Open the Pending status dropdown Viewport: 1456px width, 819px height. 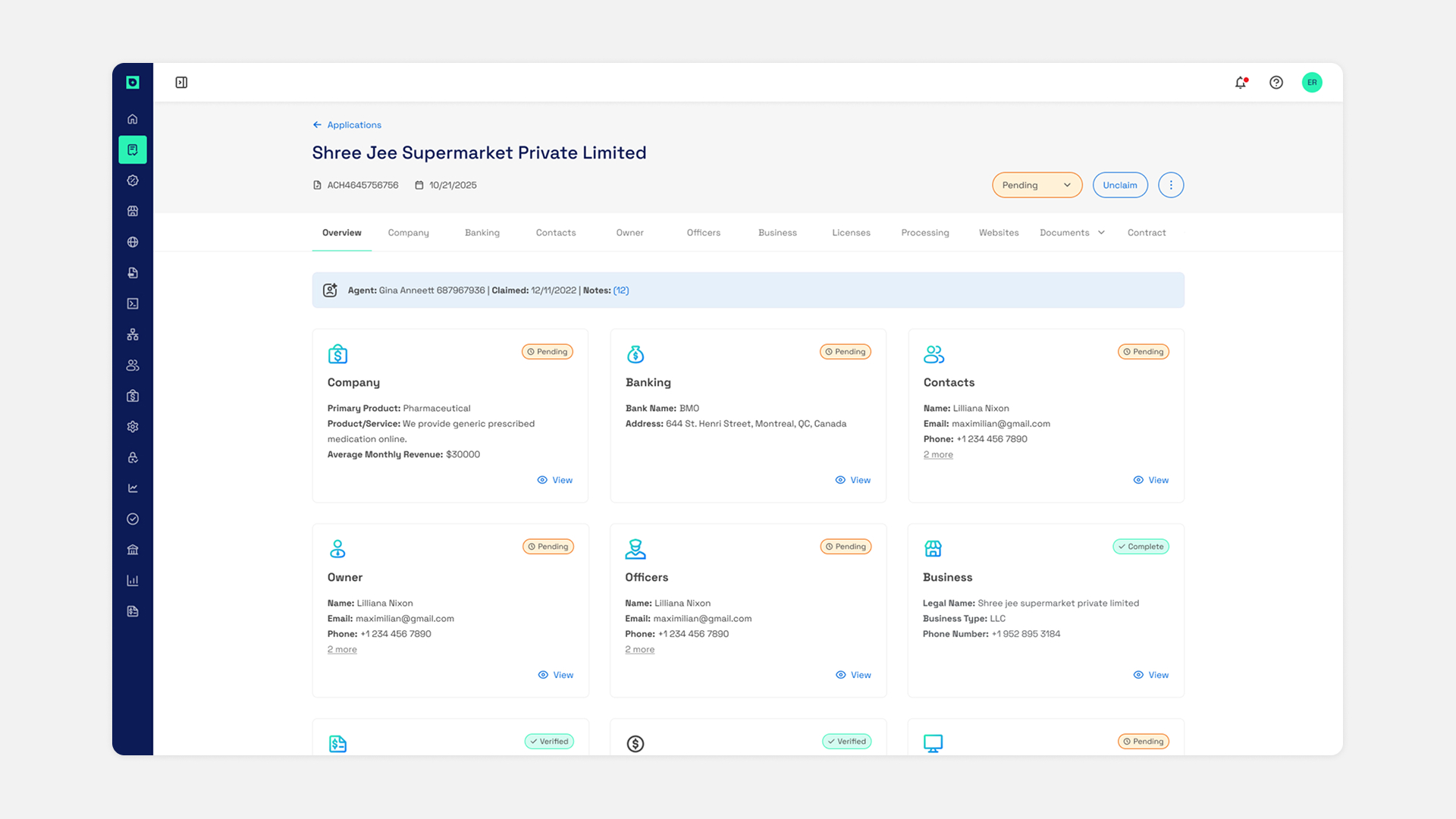1036,185
